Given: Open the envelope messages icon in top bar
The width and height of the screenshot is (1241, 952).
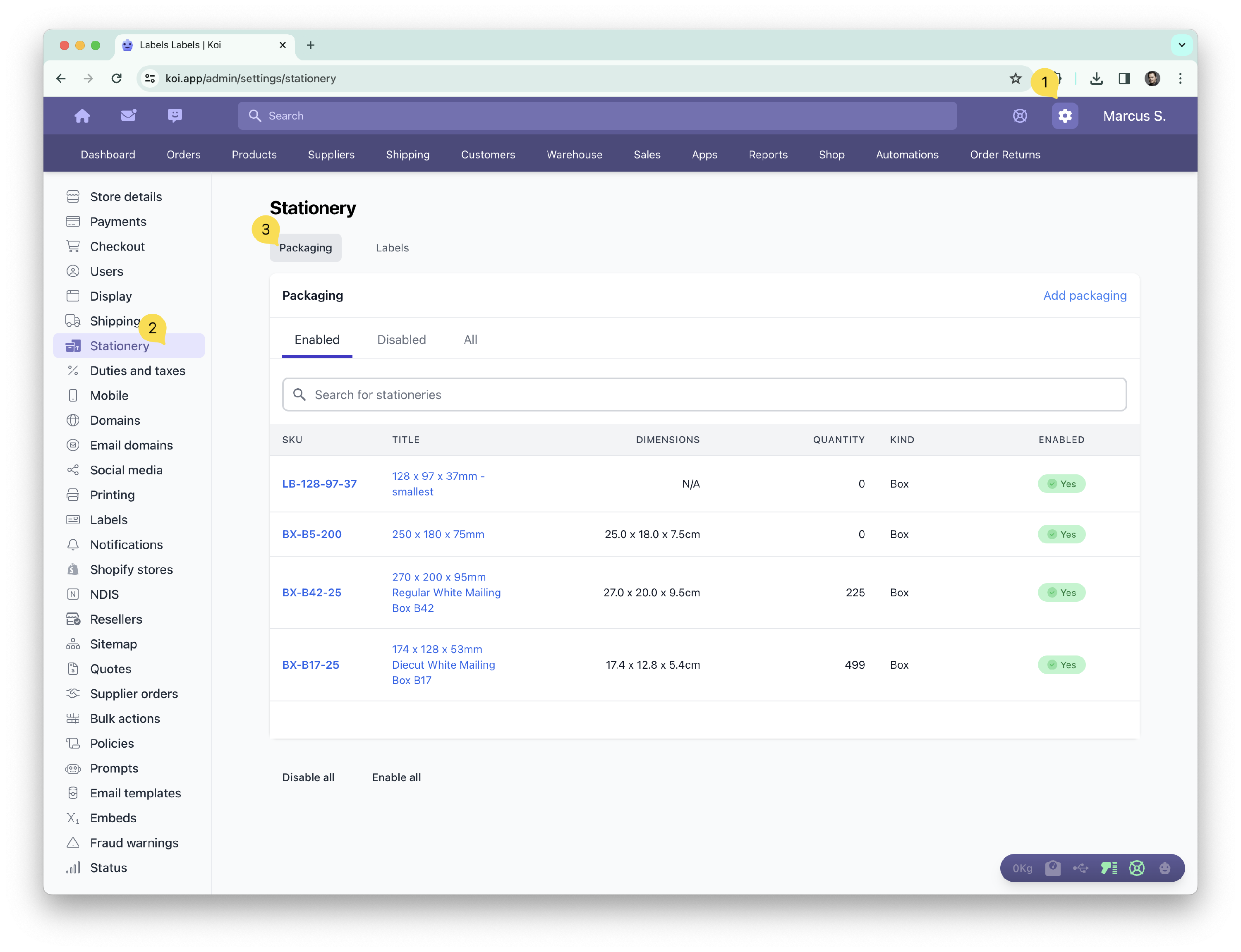Looking at the screenshot, I should [128, 116].
